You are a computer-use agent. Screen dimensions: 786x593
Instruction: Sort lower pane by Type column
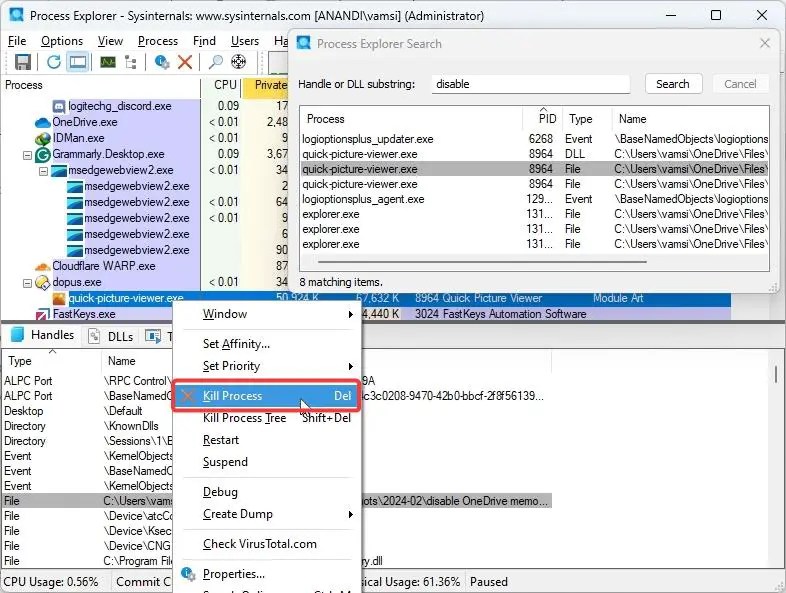52,361
